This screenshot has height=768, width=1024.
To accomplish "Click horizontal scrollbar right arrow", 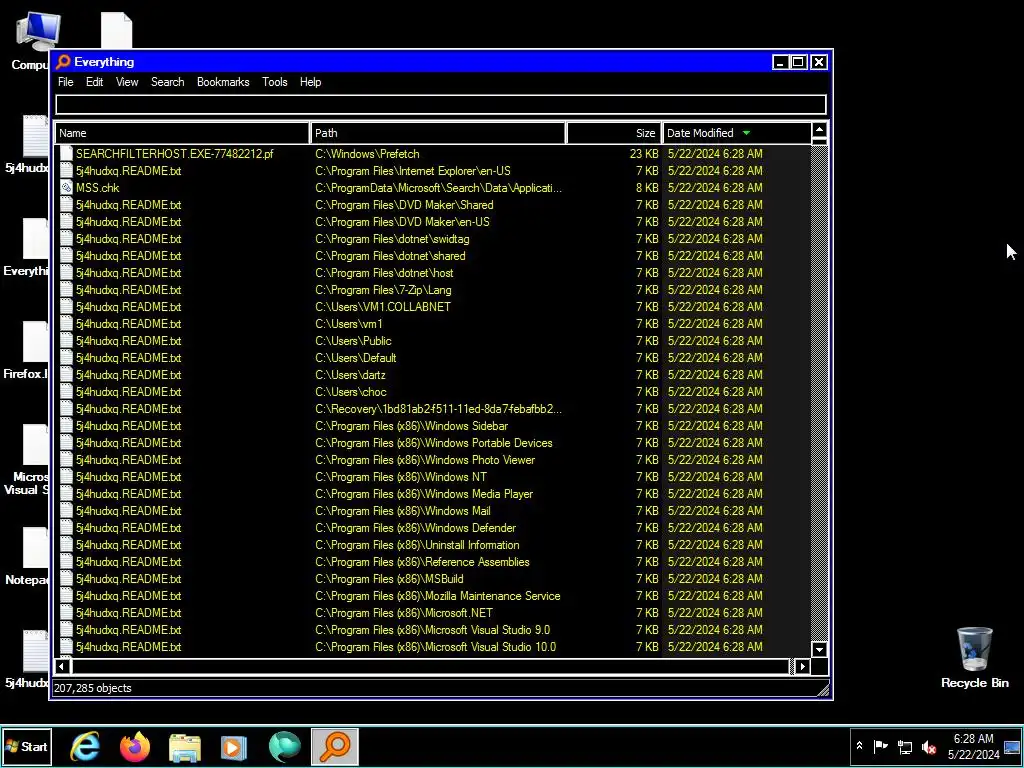I will pos(803,666).
